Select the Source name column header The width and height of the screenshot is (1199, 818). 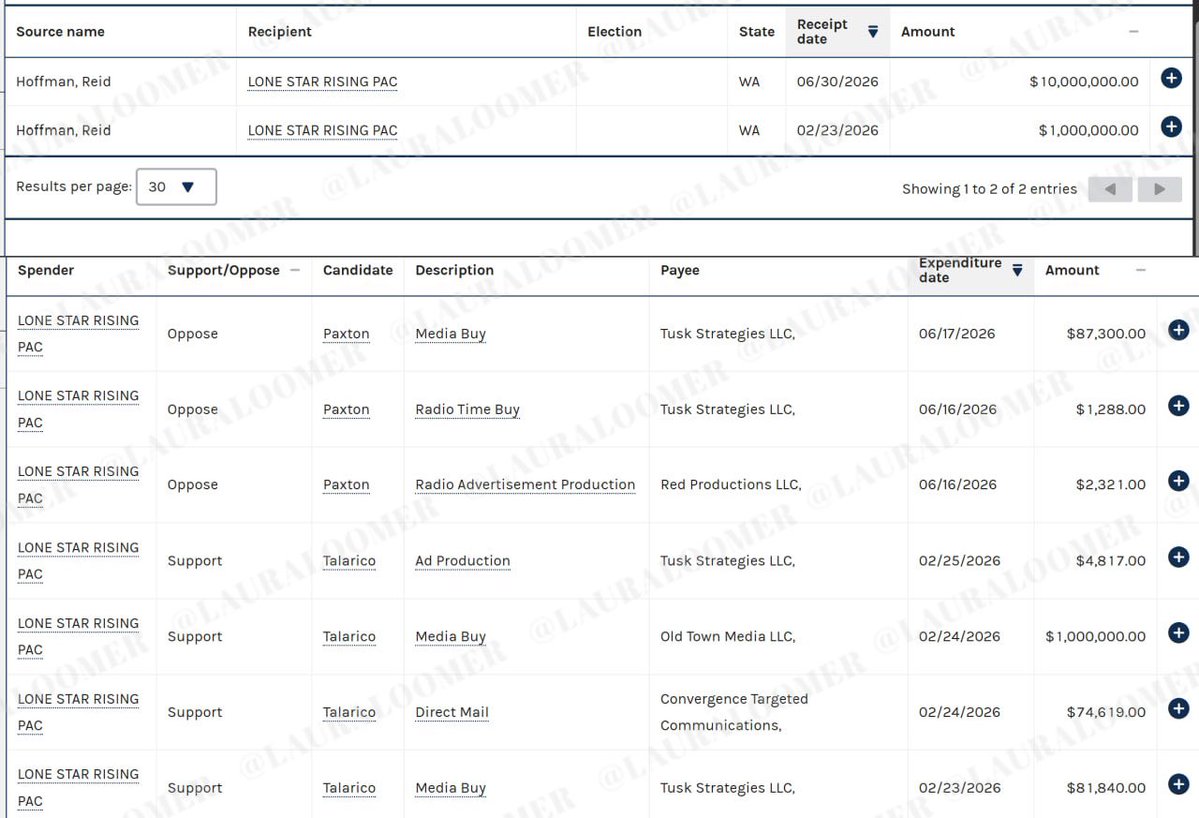(60, 31)
